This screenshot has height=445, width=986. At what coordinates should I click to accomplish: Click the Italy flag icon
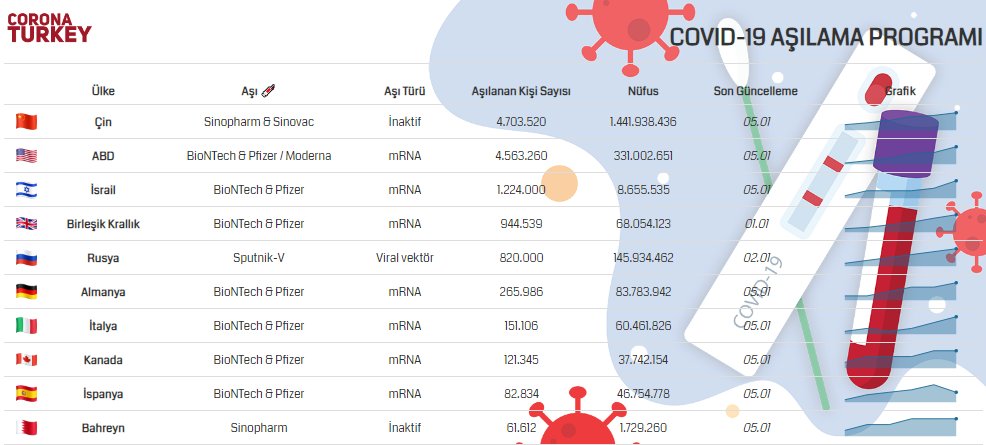click(26, 326)
